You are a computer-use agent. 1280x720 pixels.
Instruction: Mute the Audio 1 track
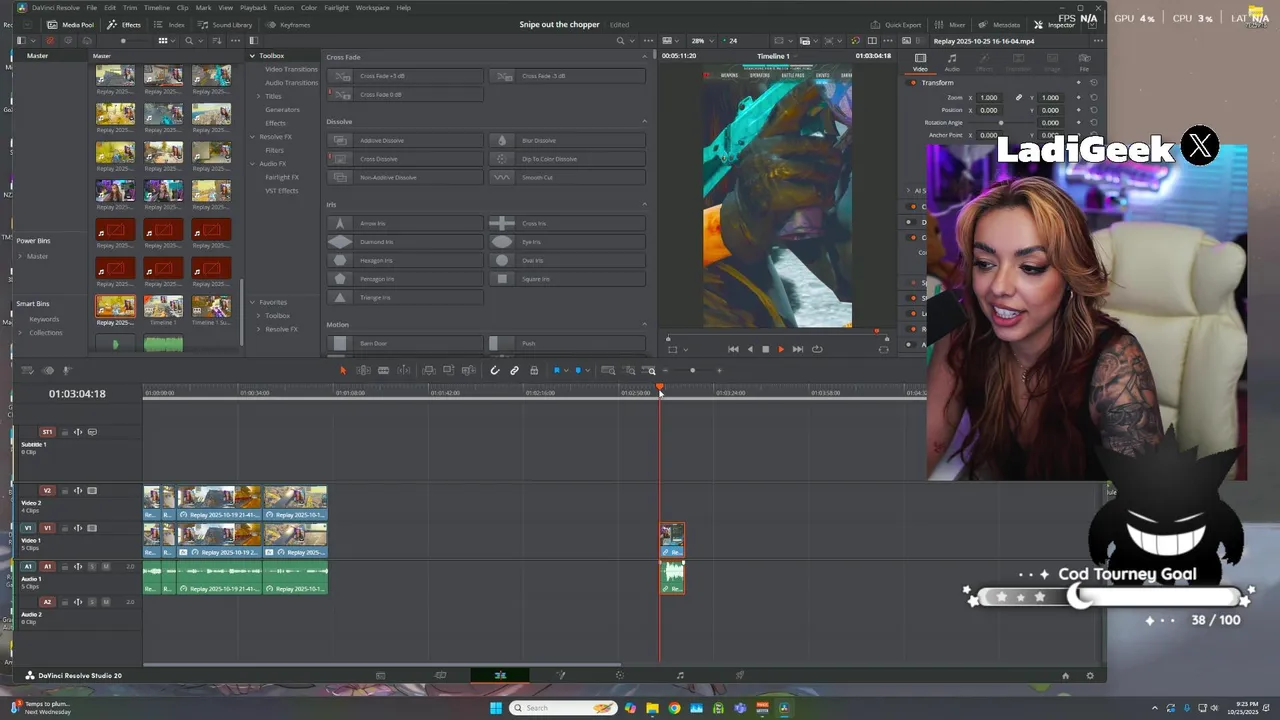pos(104,567)
